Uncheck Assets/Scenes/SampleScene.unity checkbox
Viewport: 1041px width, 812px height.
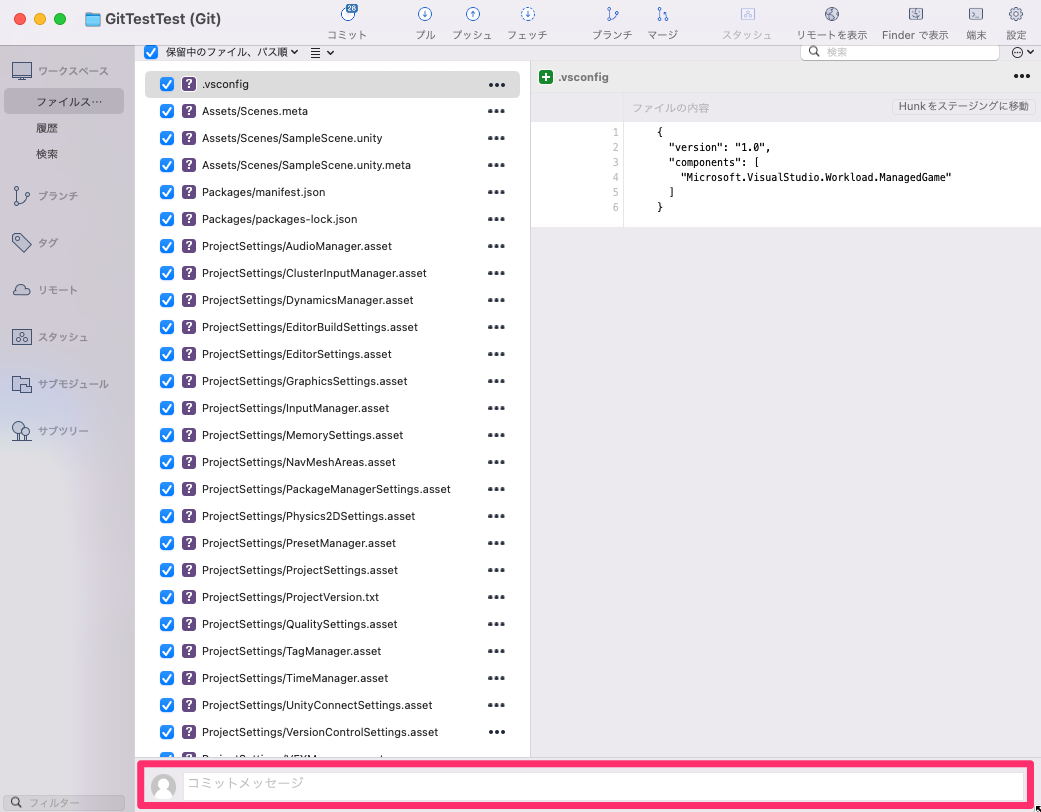[167, 138]
